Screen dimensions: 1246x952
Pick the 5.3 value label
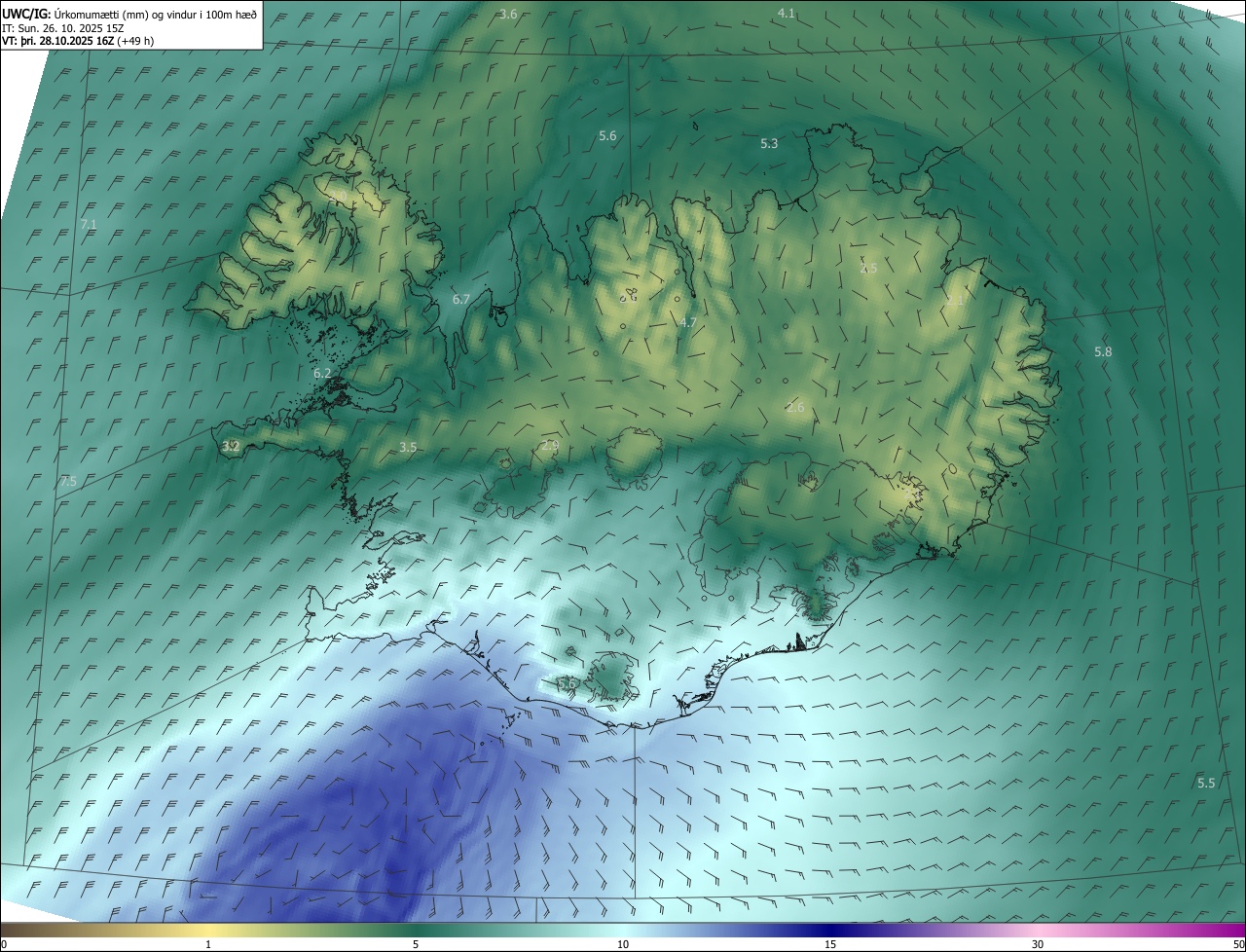point(769,144)
